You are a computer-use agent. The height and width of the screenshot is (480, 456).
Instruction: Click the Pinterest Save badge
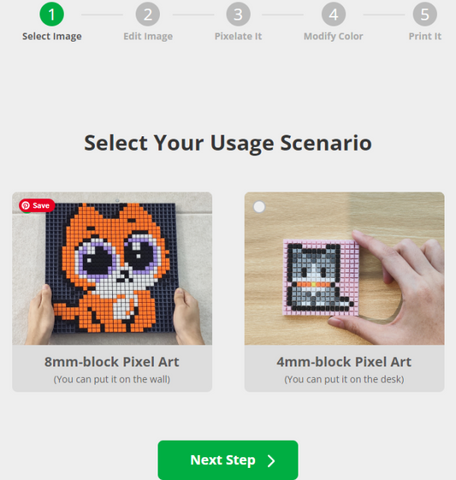[x=37, y=205]
